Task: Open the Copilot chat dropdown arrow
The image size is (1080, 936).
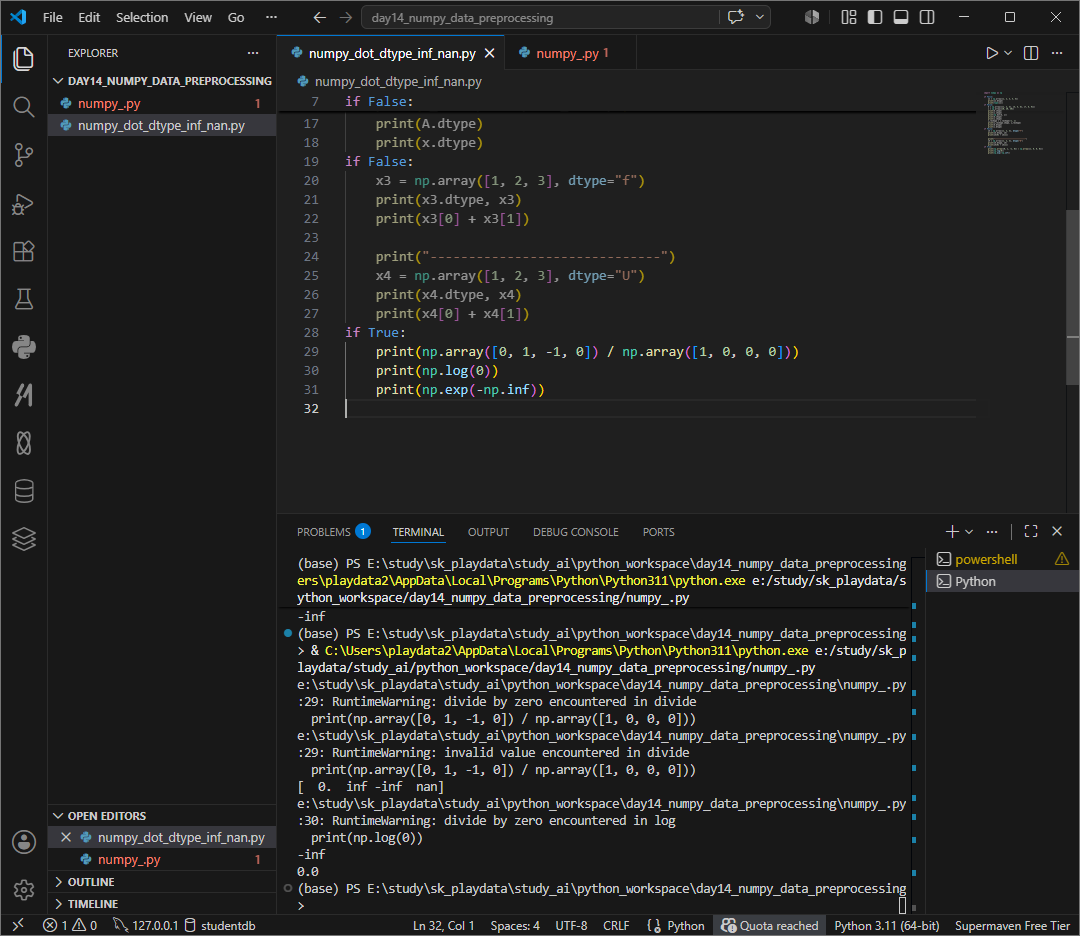Action: pos(760,17)
